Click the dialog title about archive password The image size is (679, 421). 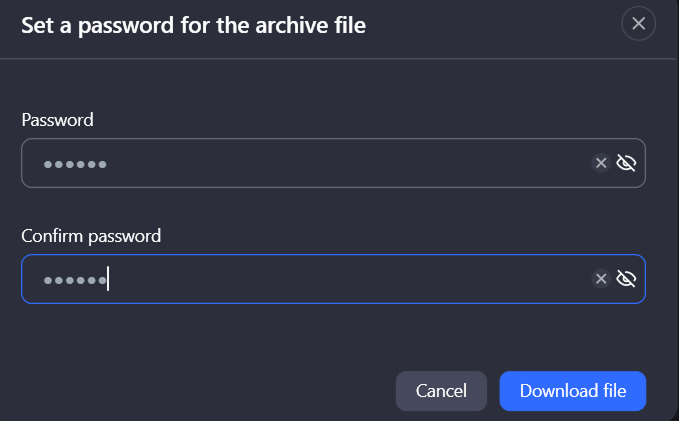tap(193, 25)
